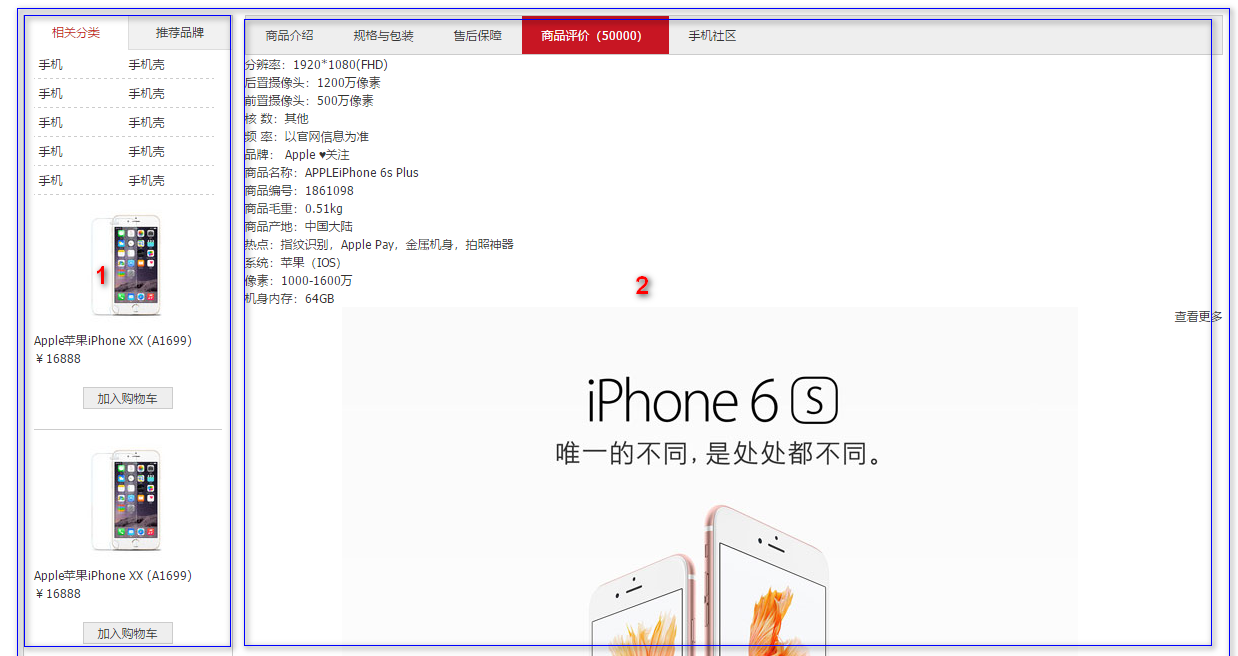Switch to the 相关分类 tab
This screenshot has width=1238, height=656.
coord(76,33)
